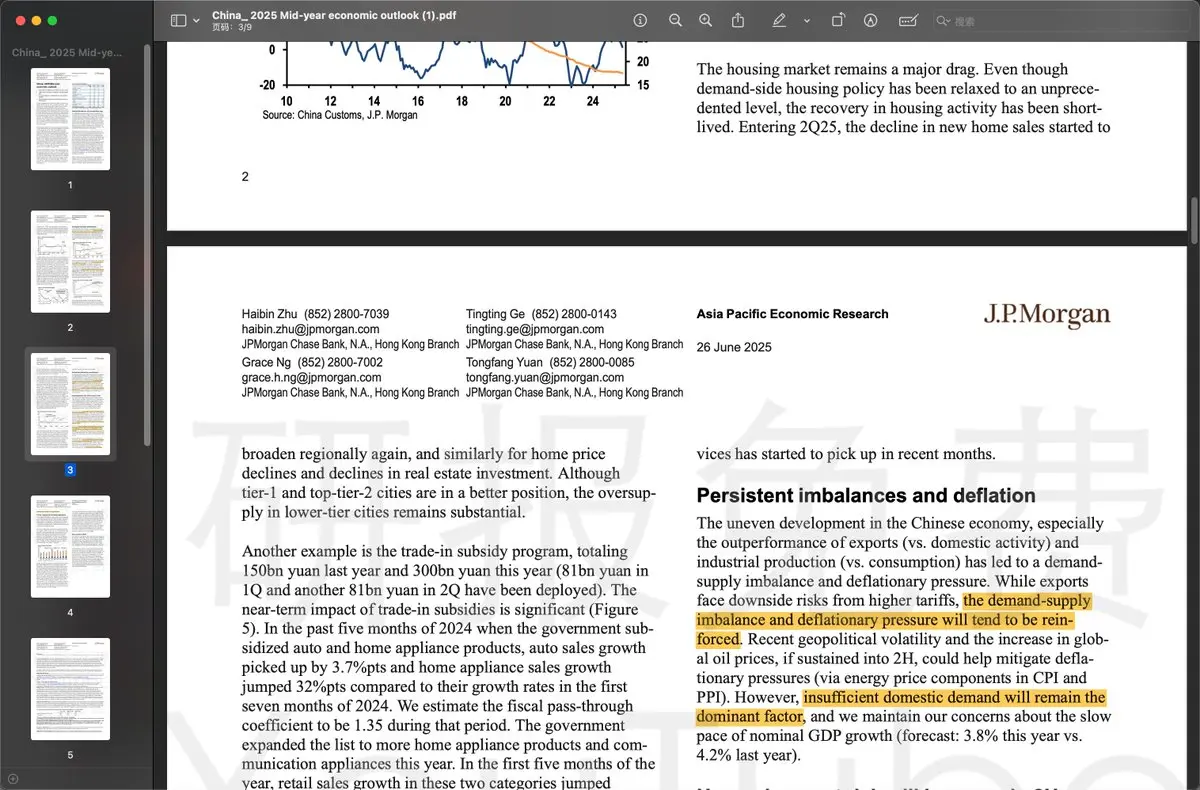Open page 1 thumbnail in sidebar
Viewport: 1200px width, 790px height.
click(70, 120)
